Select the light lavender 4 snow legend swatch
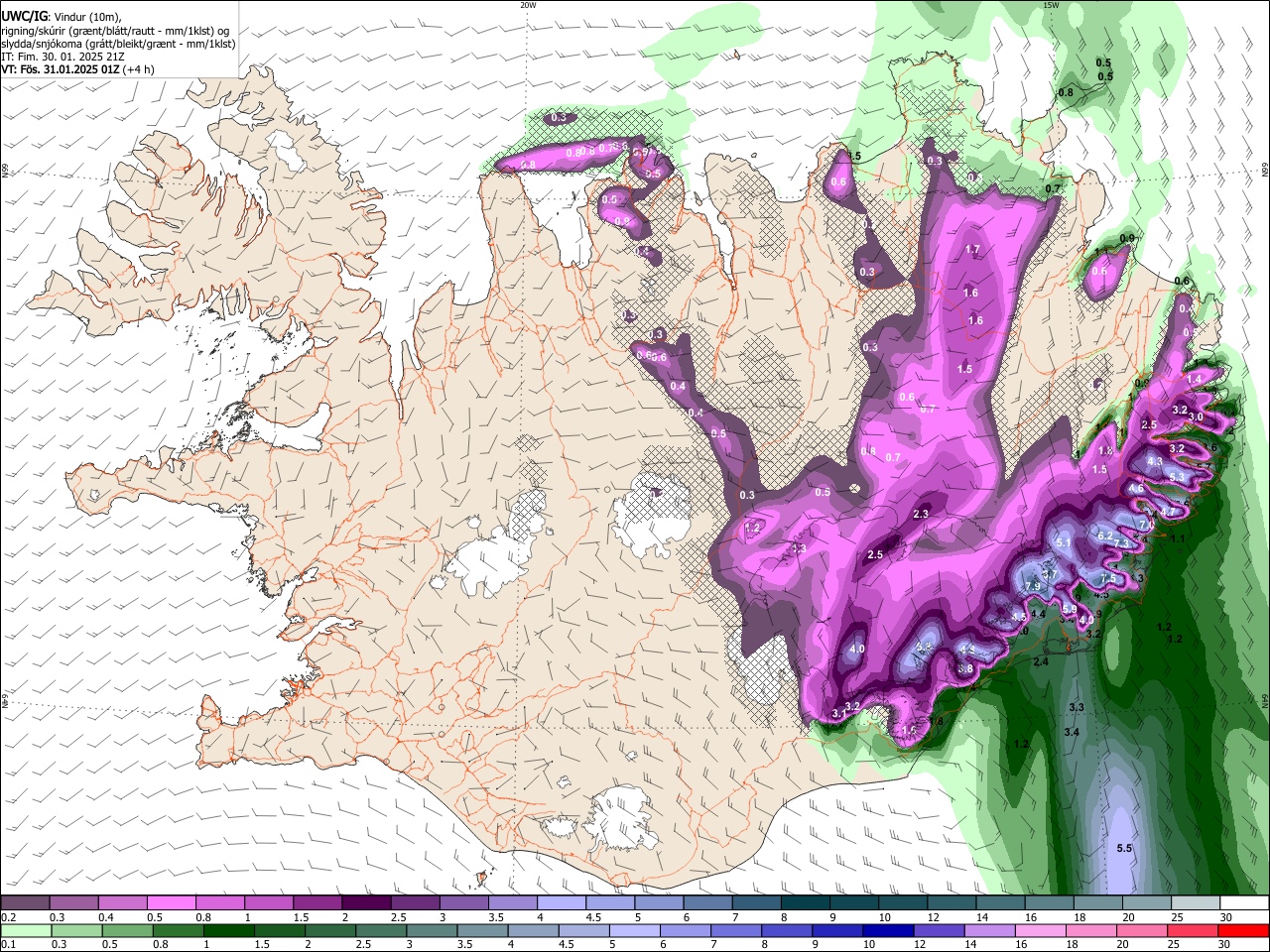Viewport: 1270px width, 952px height. [562, 903]
